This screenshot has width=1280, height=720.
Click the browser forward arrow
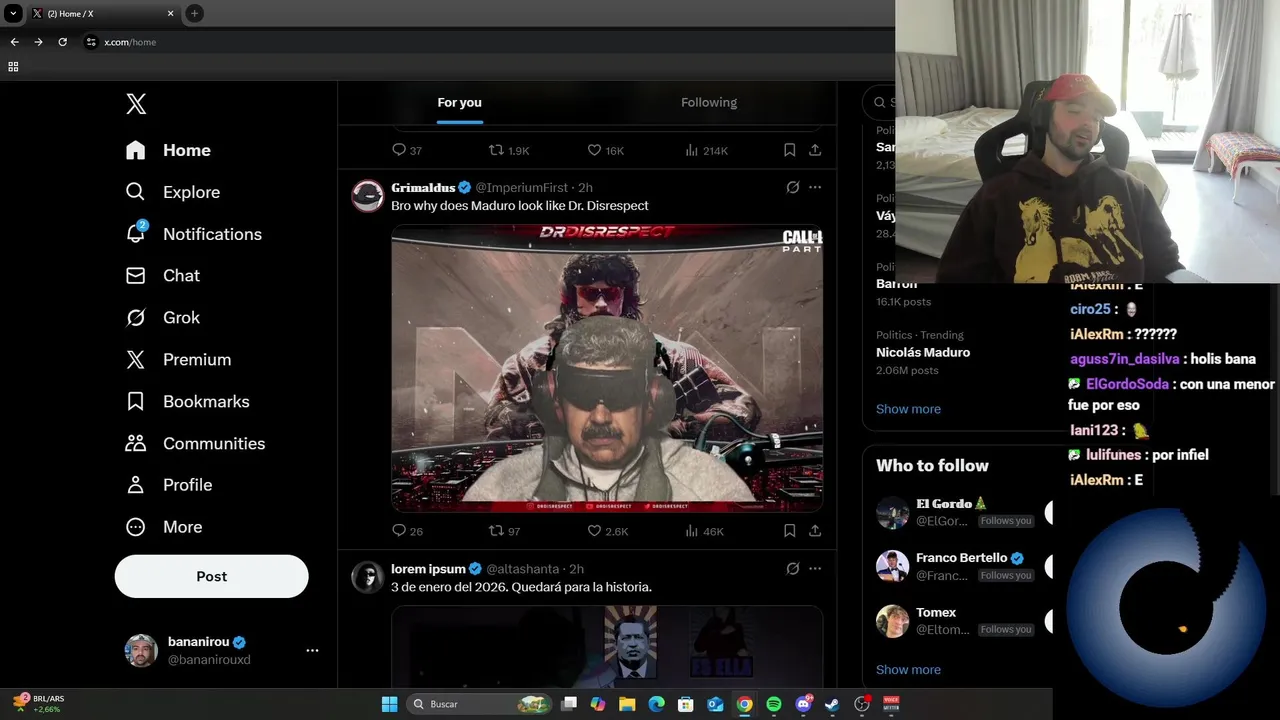(38, 42)
